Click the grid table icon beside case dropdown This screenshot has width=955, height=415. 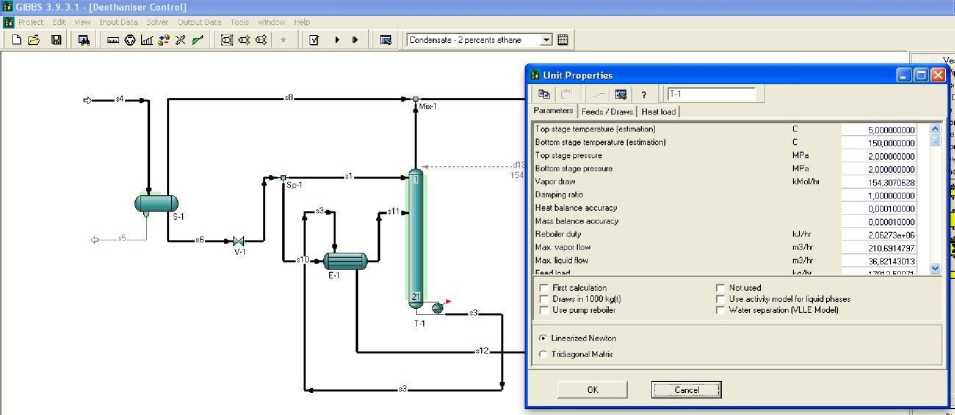tap(563, 40)
